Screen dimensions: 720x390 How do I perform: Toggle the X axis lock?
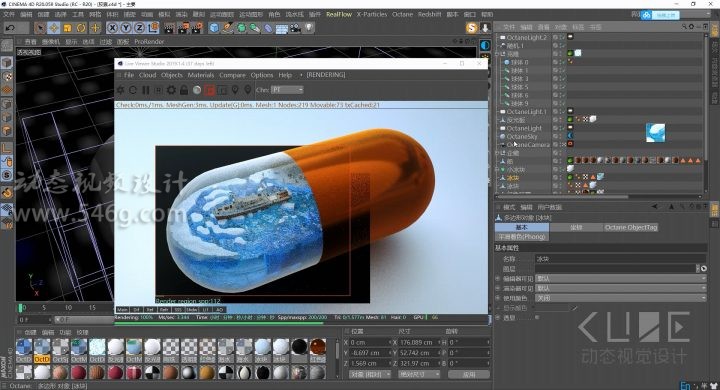click(112, 28)
